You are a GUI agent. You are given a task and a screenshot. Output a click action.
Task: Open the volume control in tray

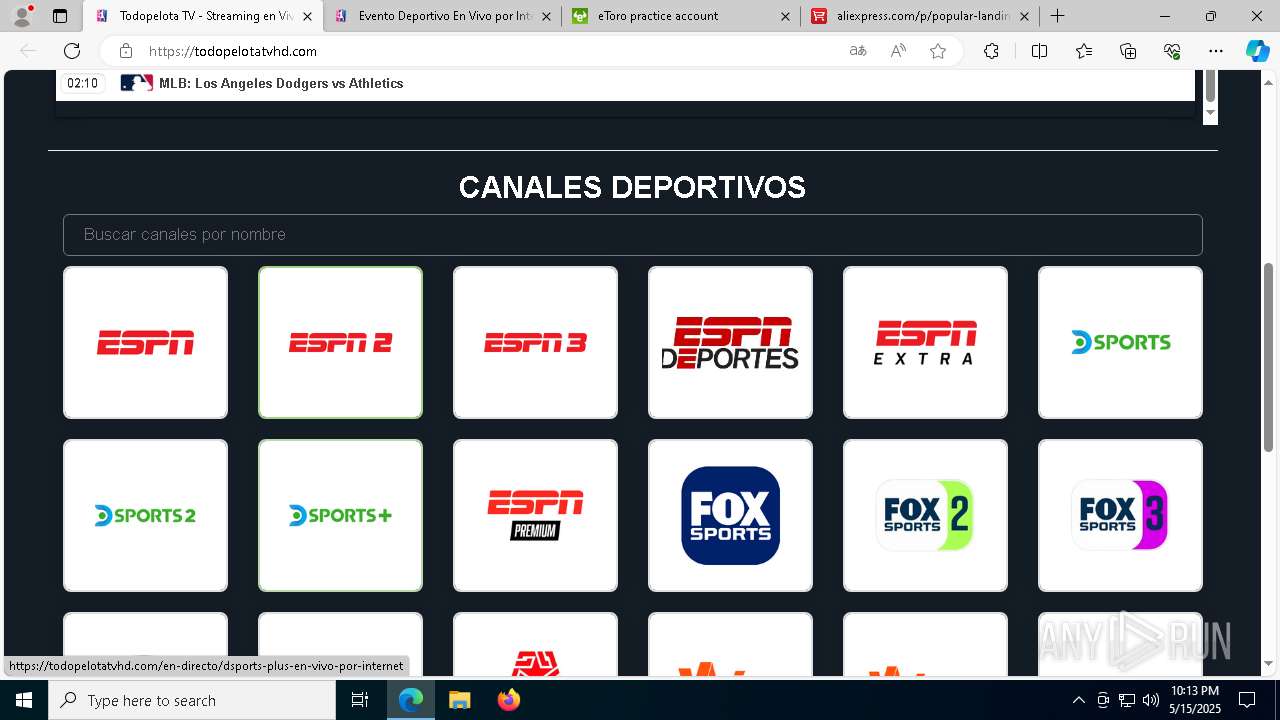point(1150,700)
